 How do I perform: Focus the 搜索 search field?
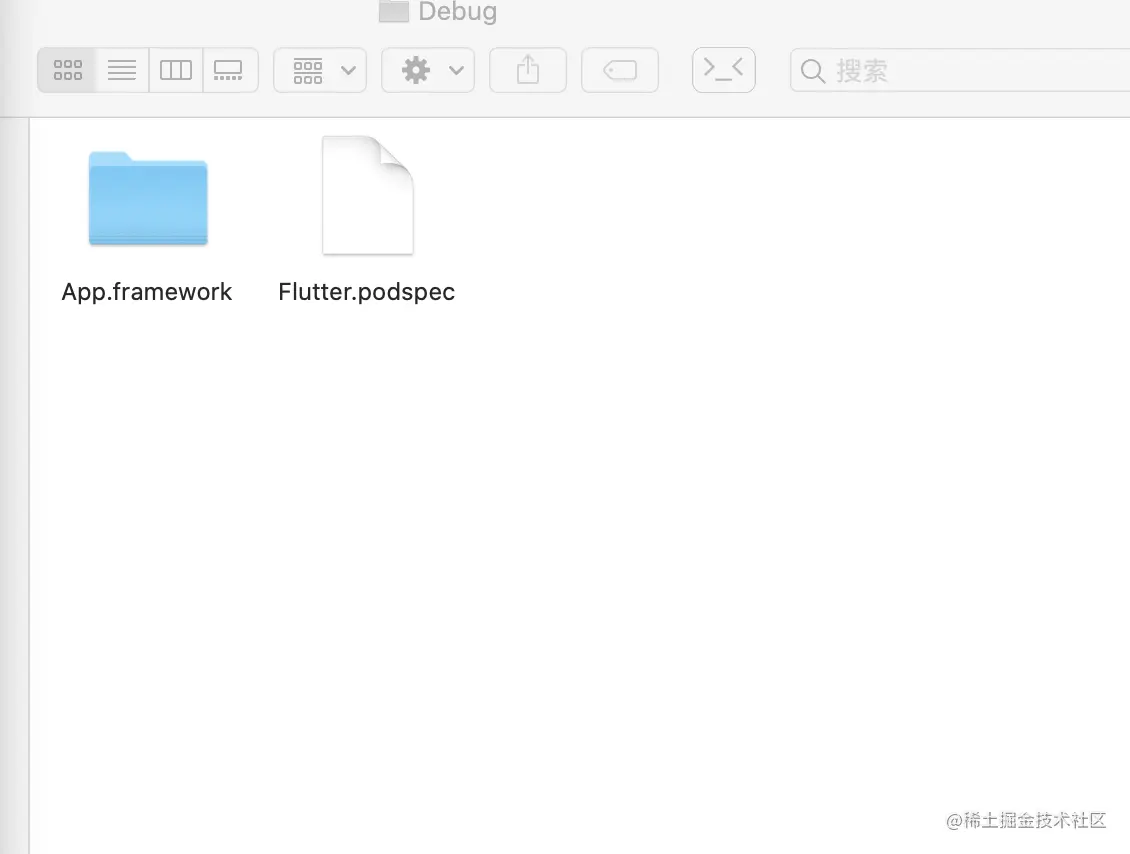960,70
